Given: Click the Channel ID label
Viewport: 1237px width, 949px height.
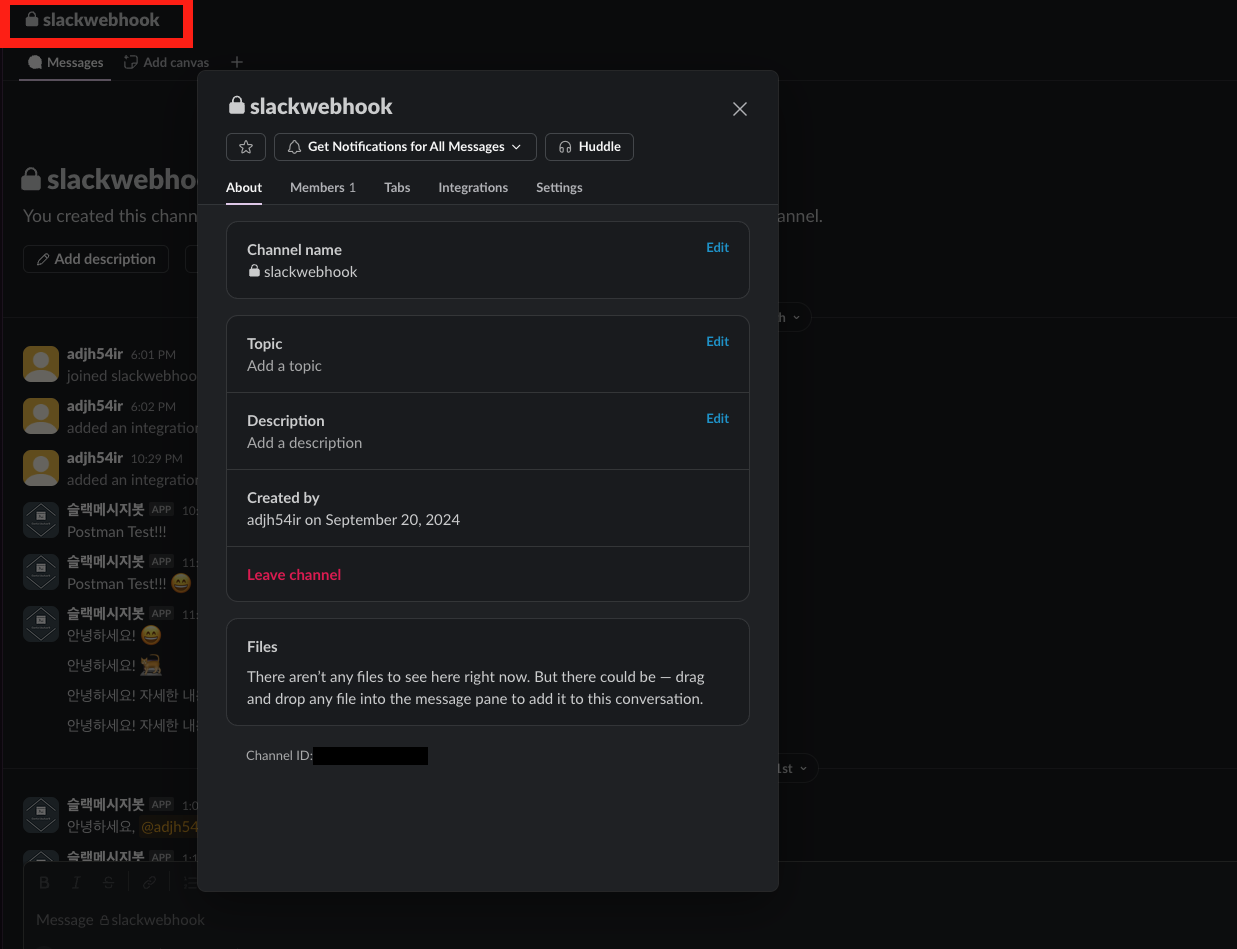Looking at the screenshot, I should point(279,756).
